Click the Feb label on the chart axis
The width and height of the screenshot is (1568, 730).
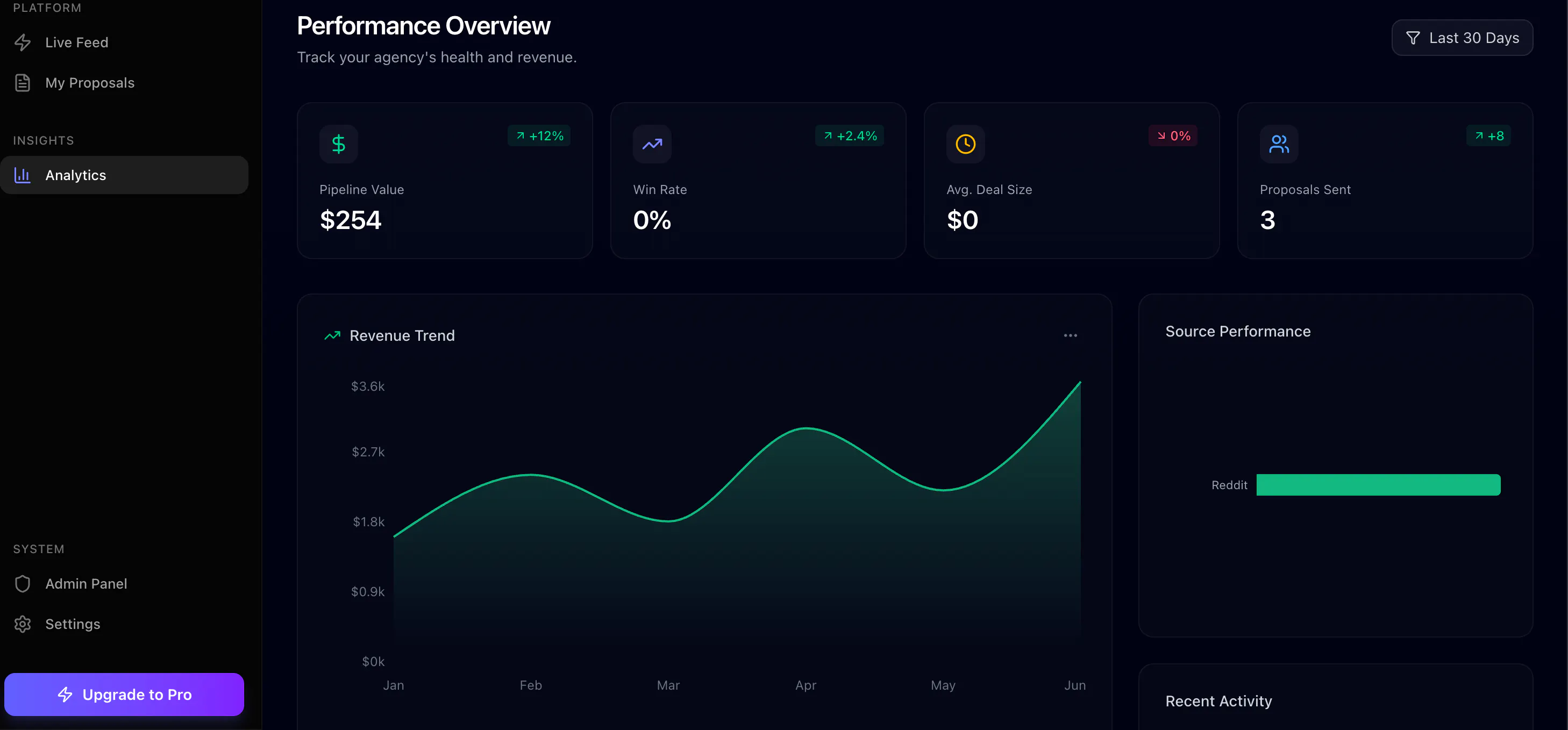click(x=531, y=685)
